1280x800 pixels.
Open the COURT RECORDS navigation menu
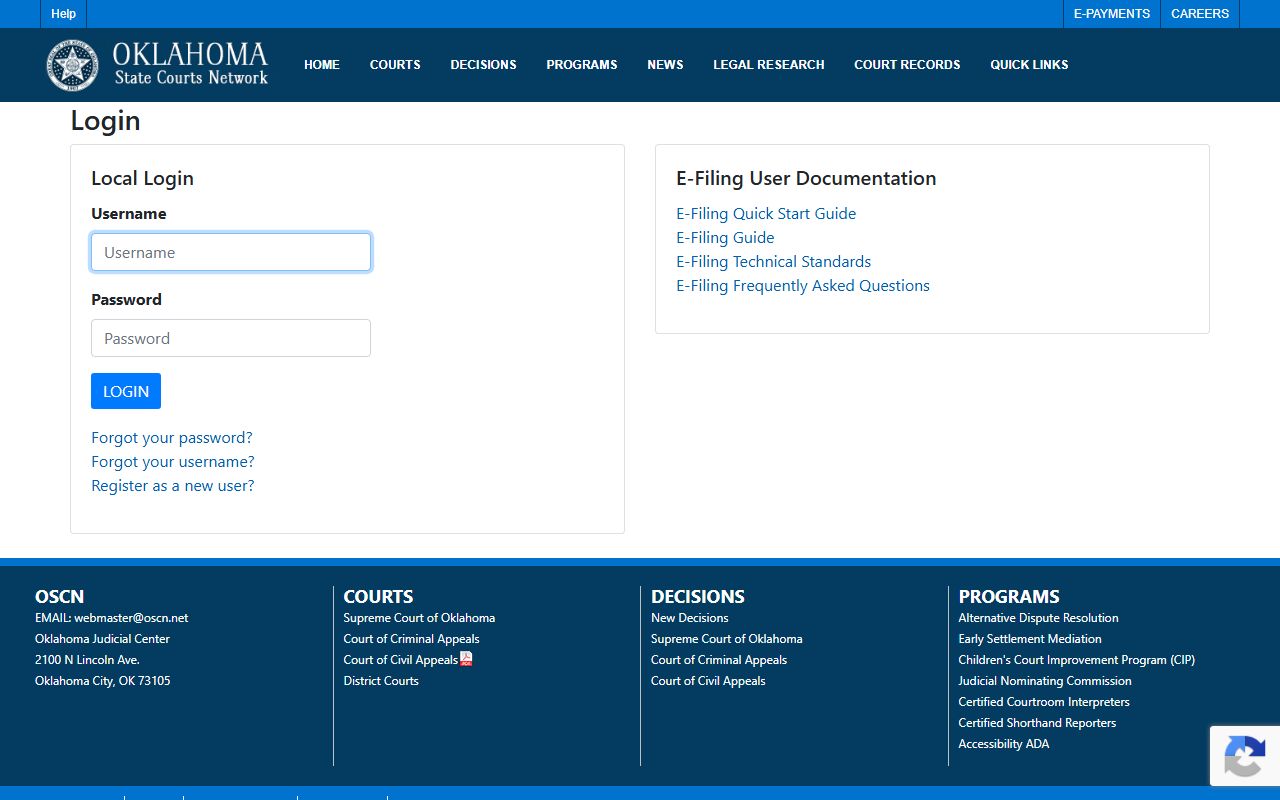pyautogui.click(x=907, y=65)
